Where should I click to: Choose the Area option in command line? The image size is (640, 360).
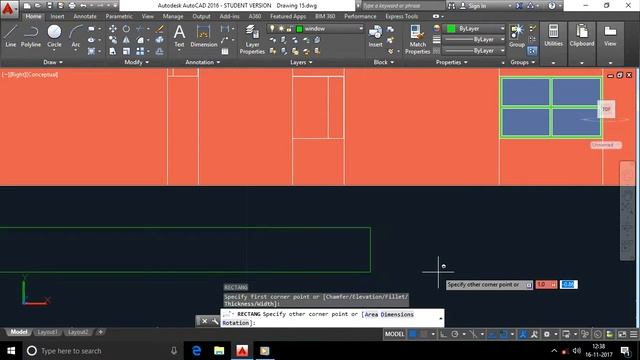click(371, 314)
